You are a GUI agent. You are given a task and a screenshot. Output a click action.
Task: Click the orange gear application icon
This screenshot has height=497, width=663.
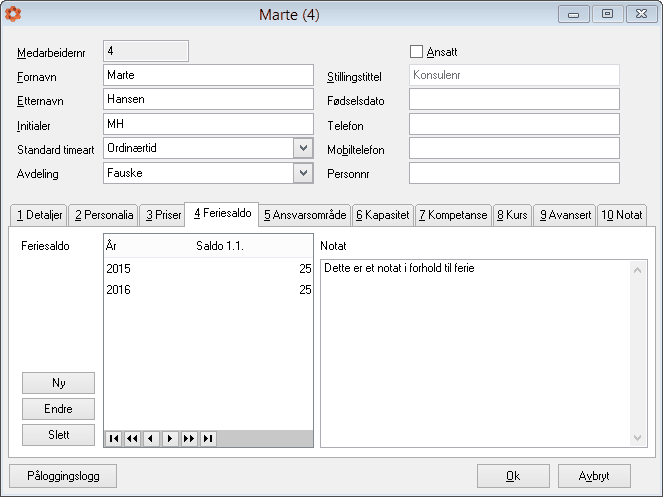coord(13,14)
